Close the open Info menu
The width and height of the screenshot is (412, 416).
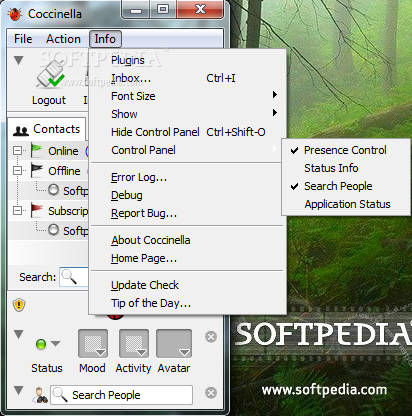[105, 39]
